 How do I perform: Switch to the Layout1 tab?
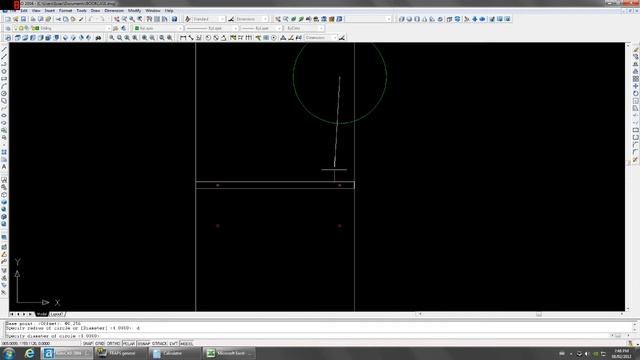(x=57, y=314)
